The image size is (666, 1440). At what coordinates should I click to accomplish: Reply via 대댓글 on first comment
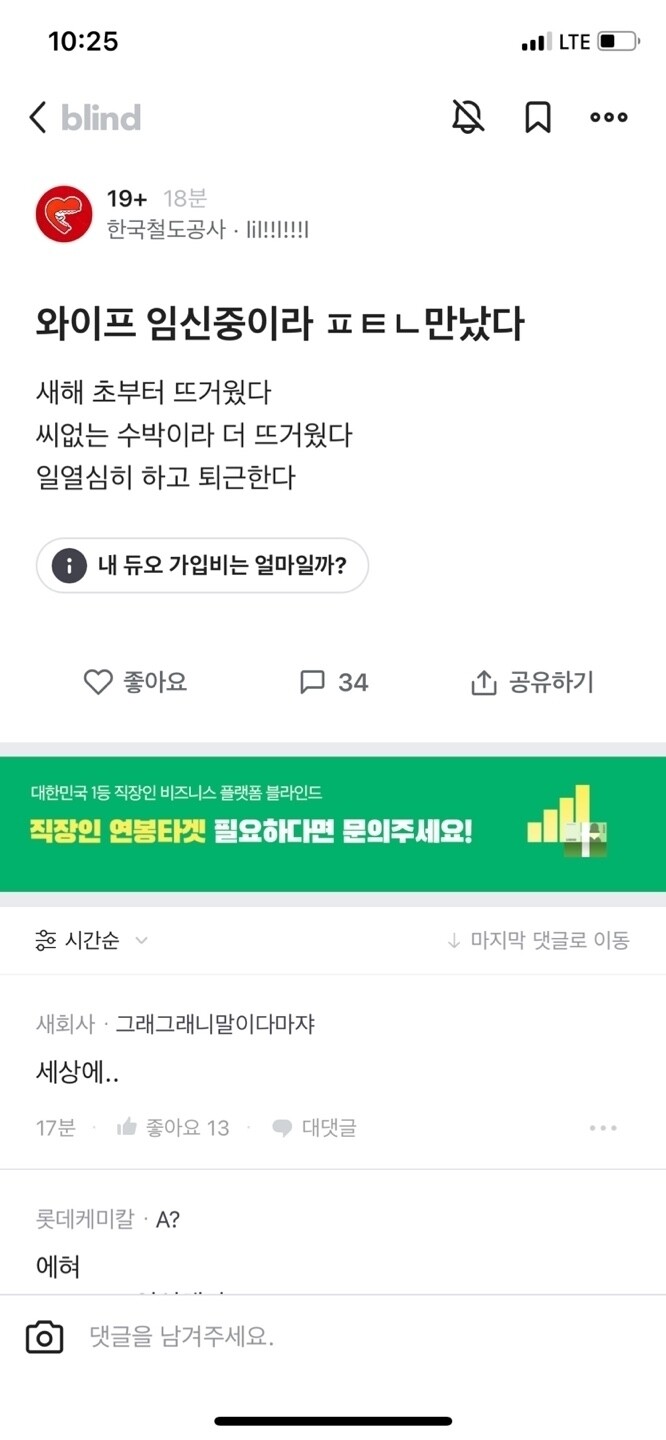tap(314, 1128)
